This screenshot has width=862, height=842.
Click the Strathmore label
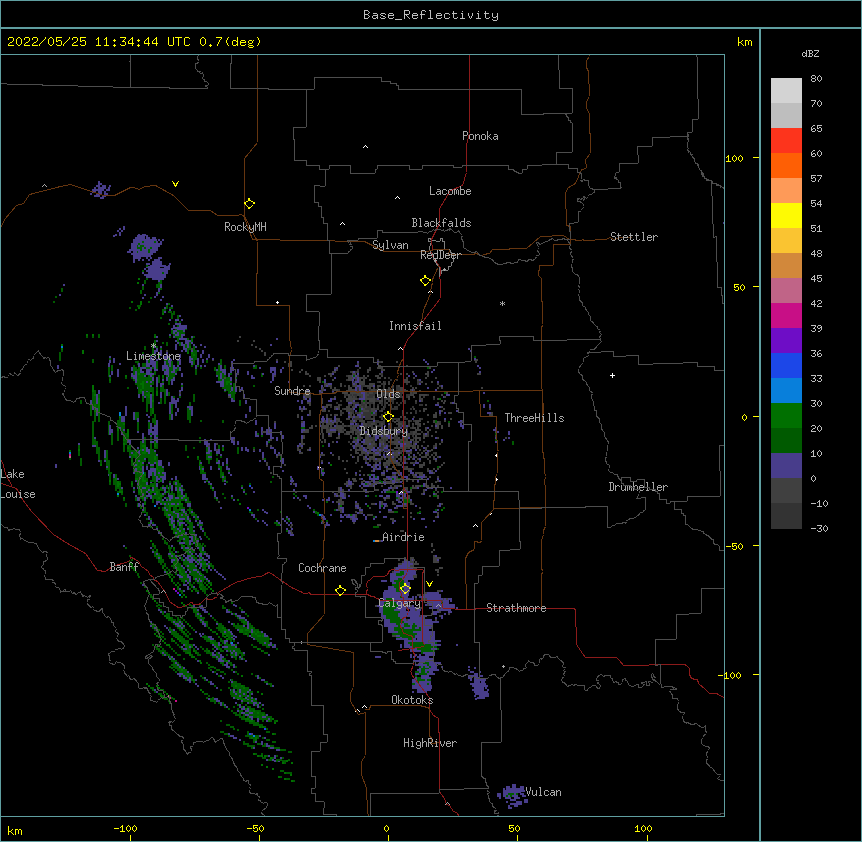(516, 608)
